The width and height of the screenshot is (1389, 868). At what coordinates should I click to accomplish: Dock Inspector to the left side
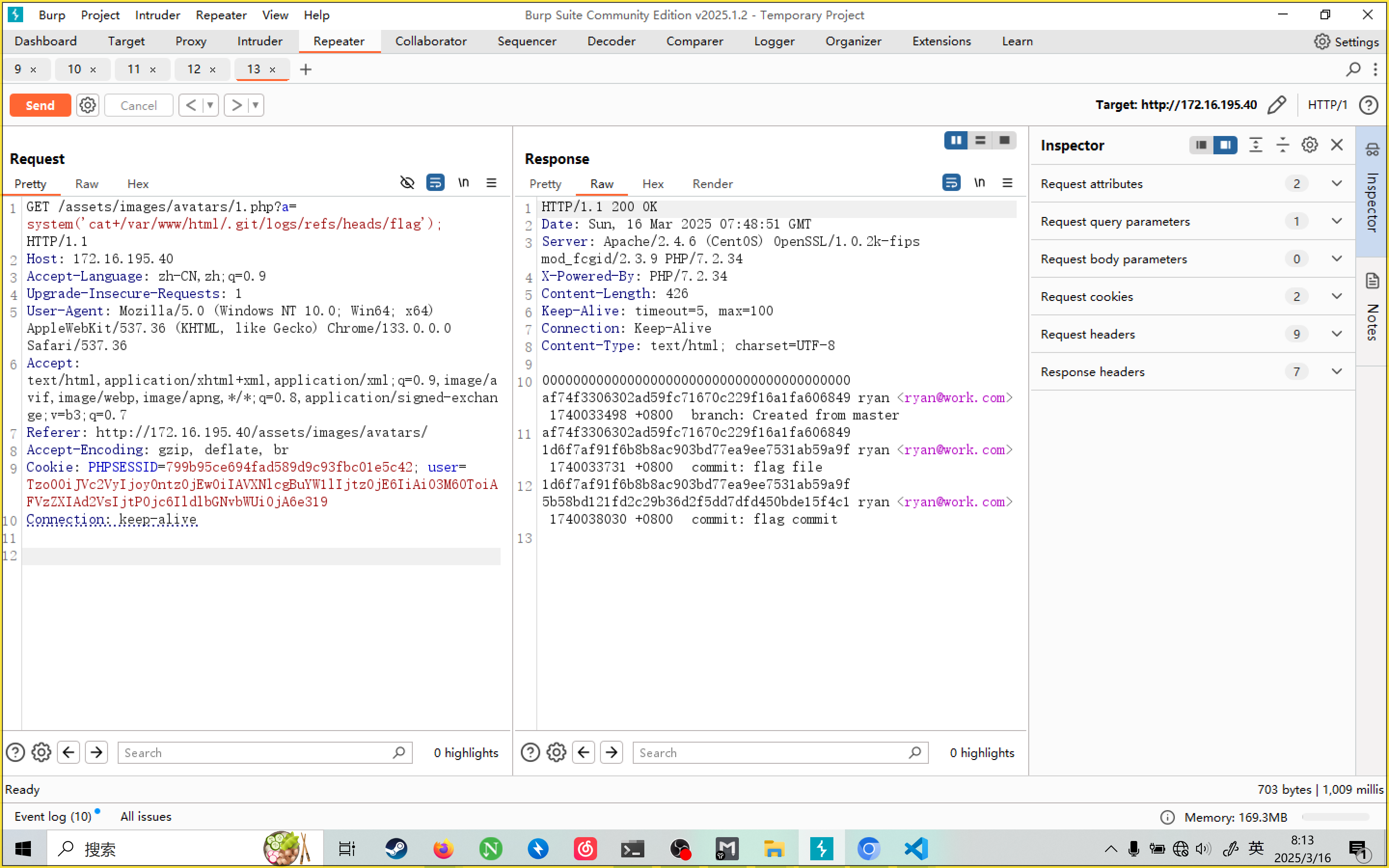pos(1201,145)
